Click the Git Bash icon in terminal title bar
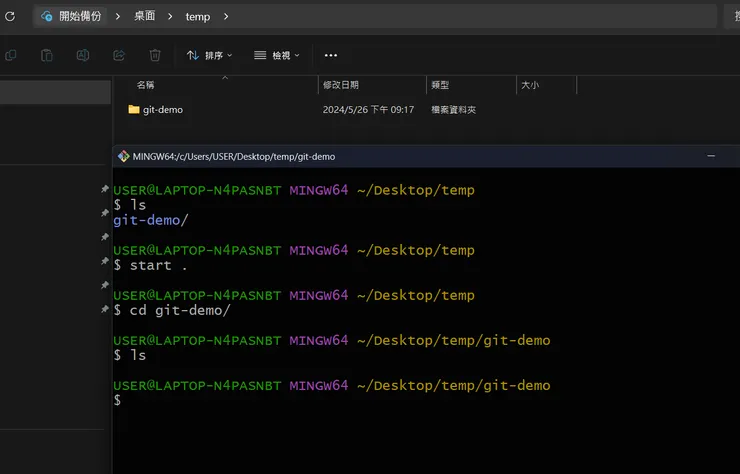 click(124, 156)
